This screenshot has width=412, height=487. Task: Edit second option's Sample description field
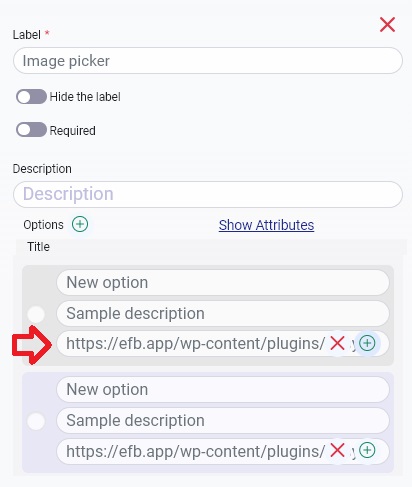tap(223, 420)
